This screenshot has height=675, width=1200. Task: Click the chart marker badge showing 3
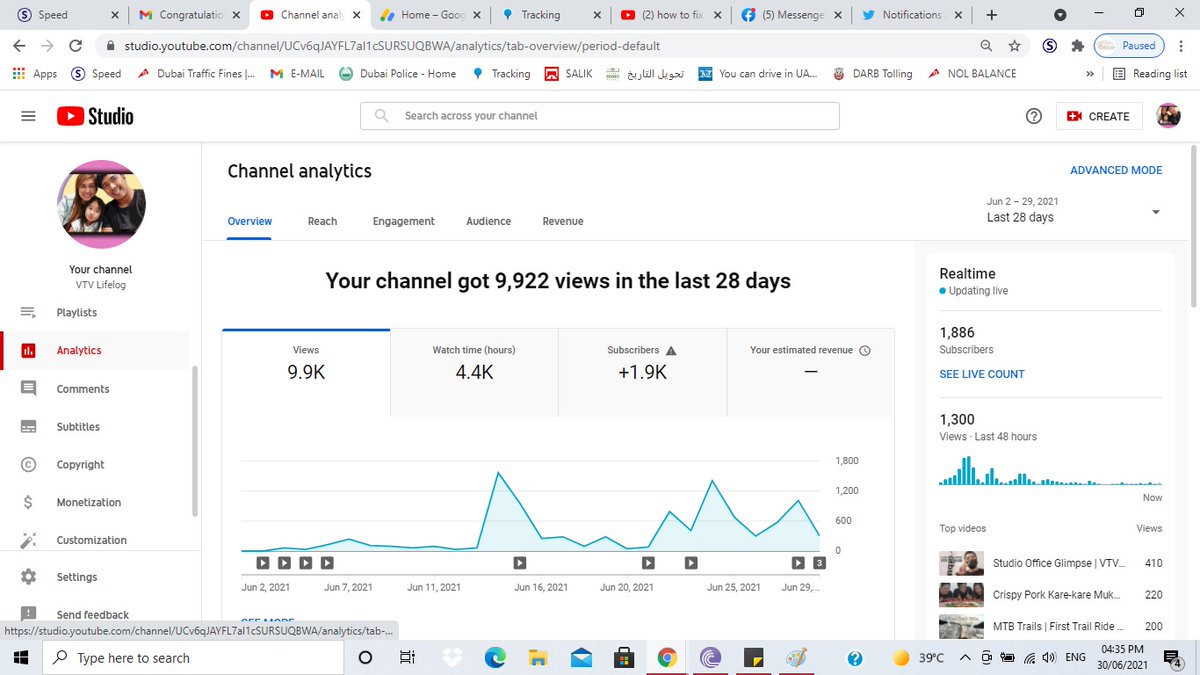coord(819,563)
